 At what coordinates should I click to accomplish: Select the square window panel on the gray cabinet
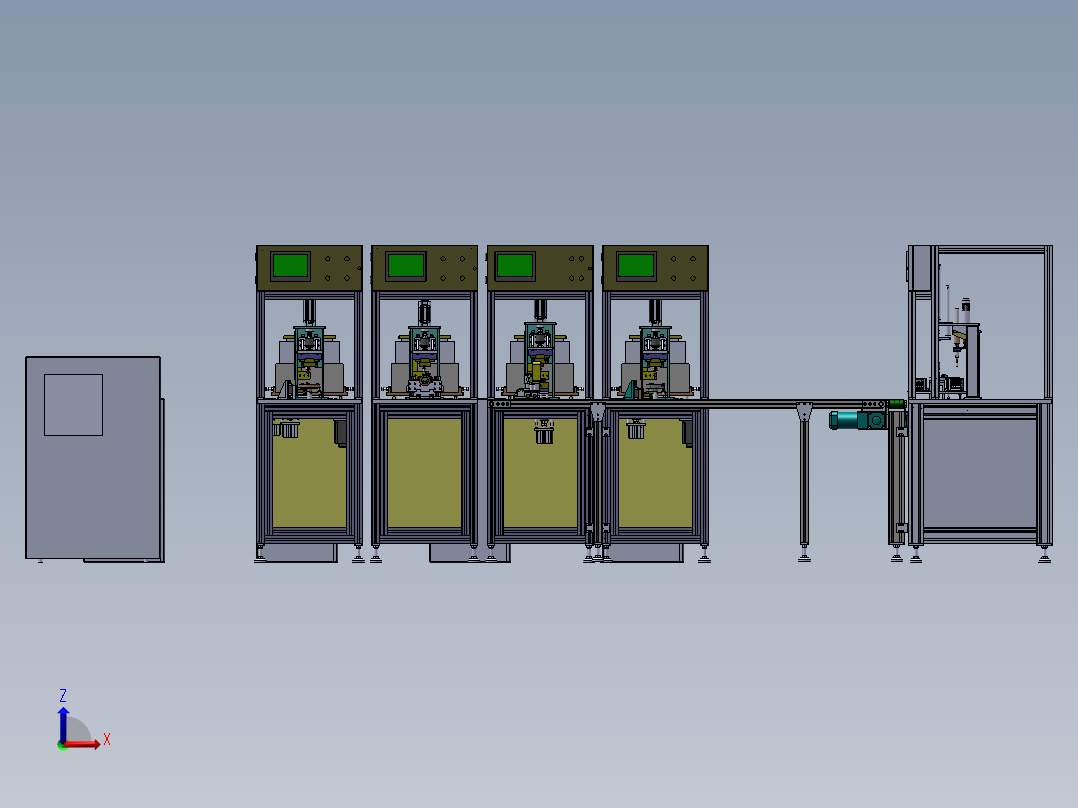coord(74,405)
